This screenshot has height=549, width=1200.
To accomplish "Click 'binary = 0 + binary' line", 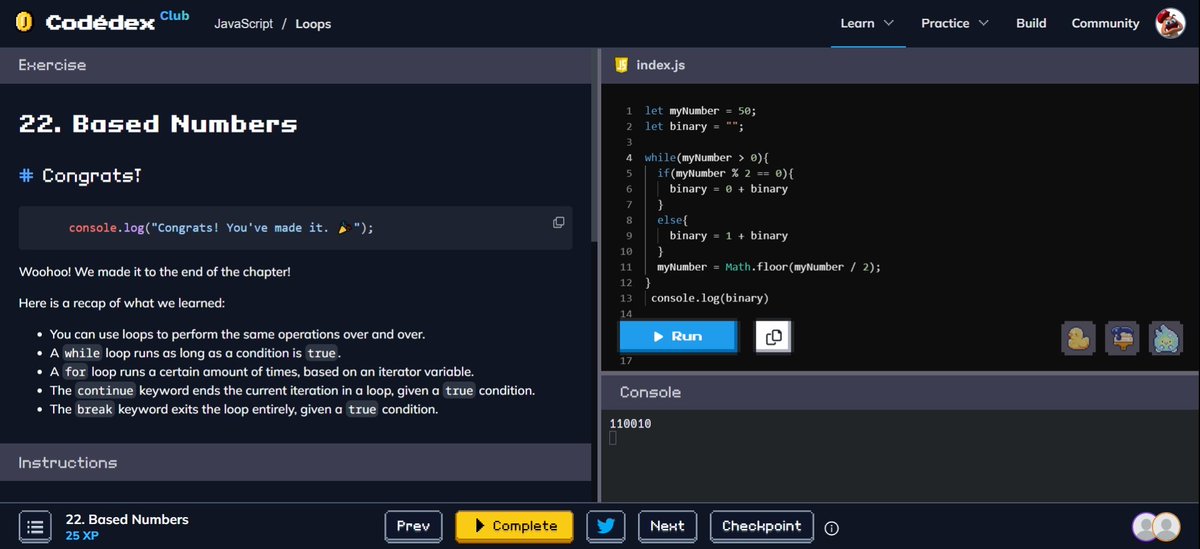I will (728, 189).
